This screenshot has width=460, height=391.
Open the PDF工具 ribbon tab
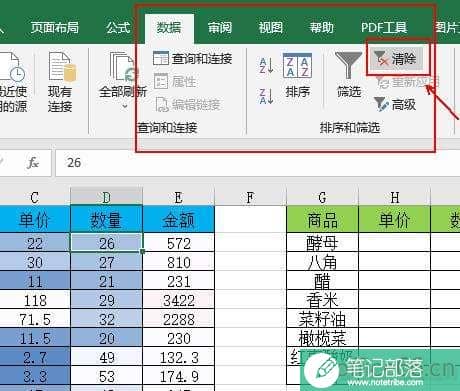point(384,28)
